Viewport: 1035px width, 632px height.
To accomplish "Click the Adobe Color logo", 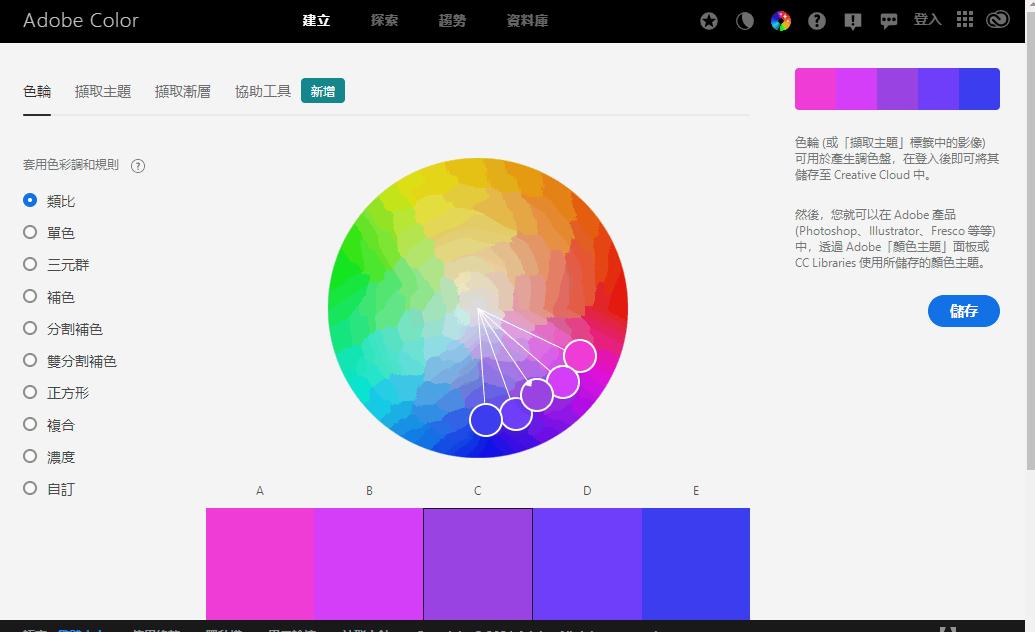I will pos(81,20).
